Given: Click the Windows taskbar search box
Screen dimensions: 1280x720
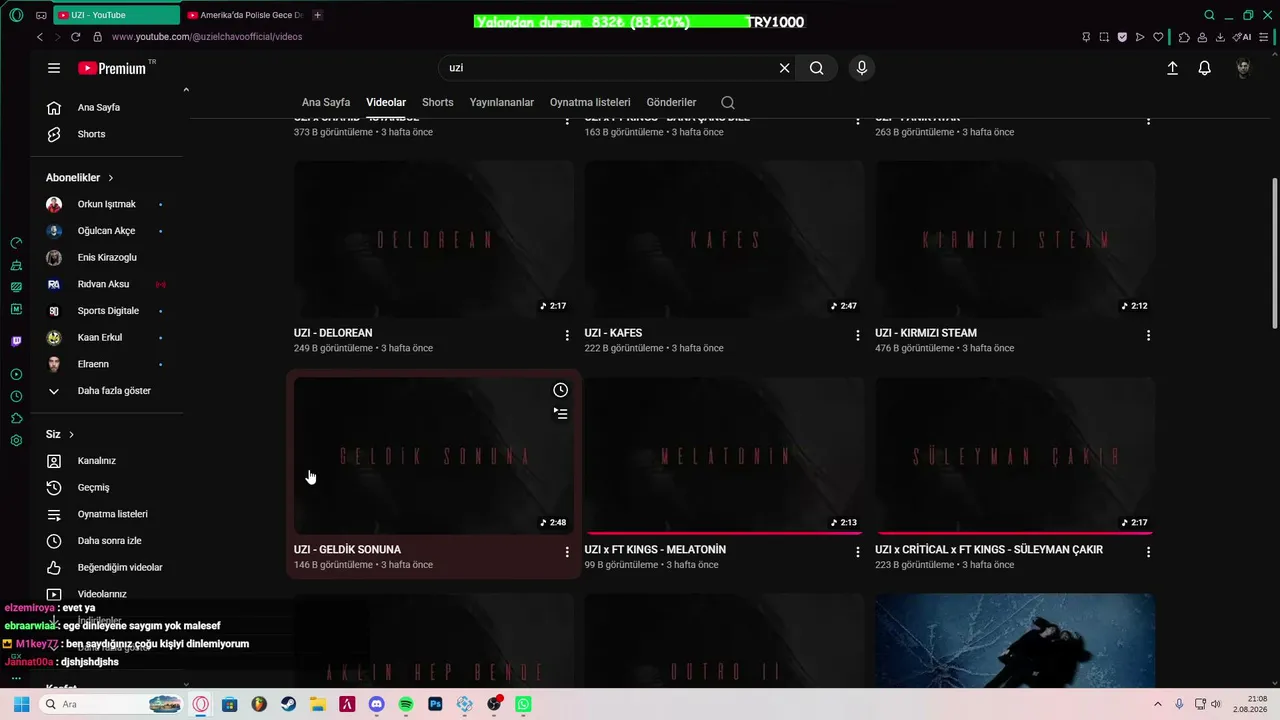Looking at the screenshot, I should coord(112,704).
